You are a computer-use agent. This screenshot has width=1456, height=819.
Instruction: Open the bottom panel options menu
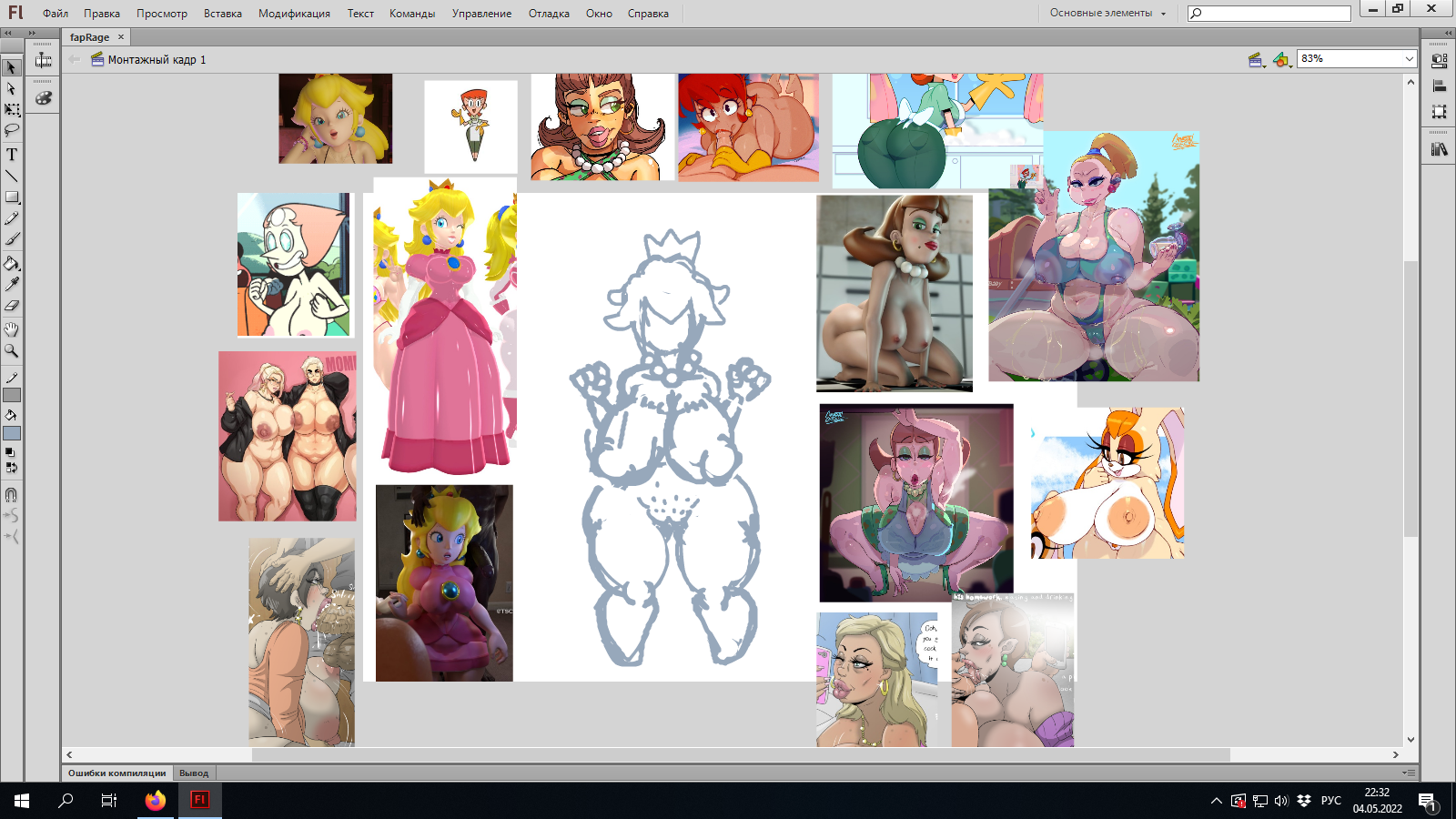(x=1409, y=773)
